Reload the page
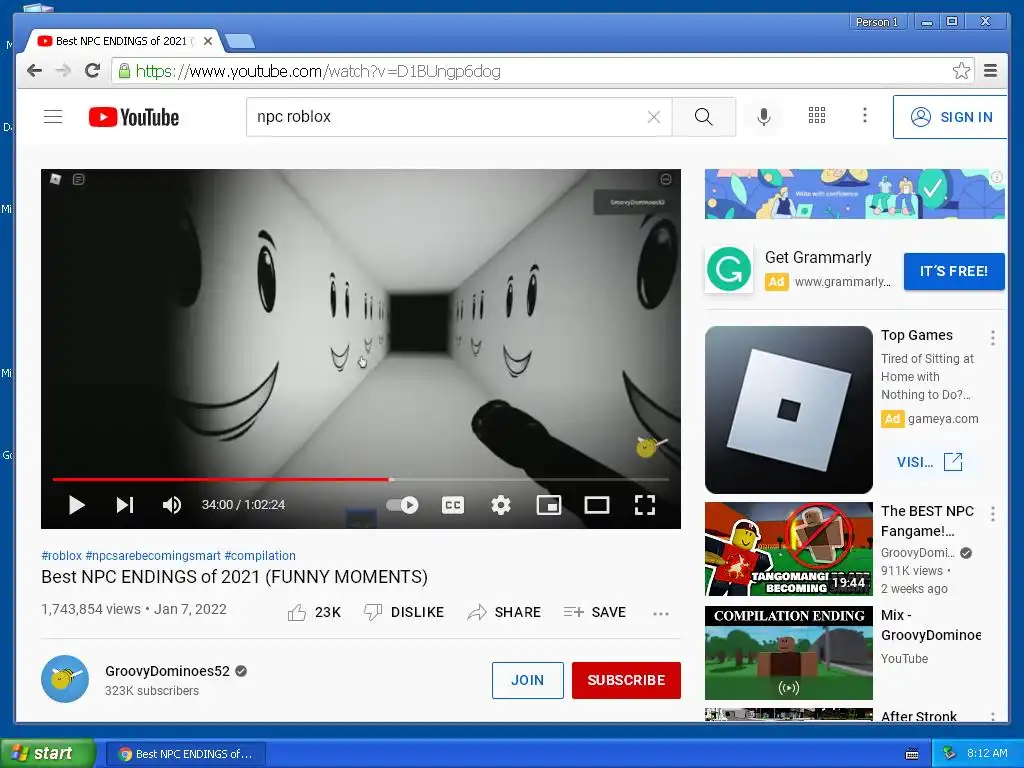The height and width of the screenshot is (768, 1024). pos(93,71)
